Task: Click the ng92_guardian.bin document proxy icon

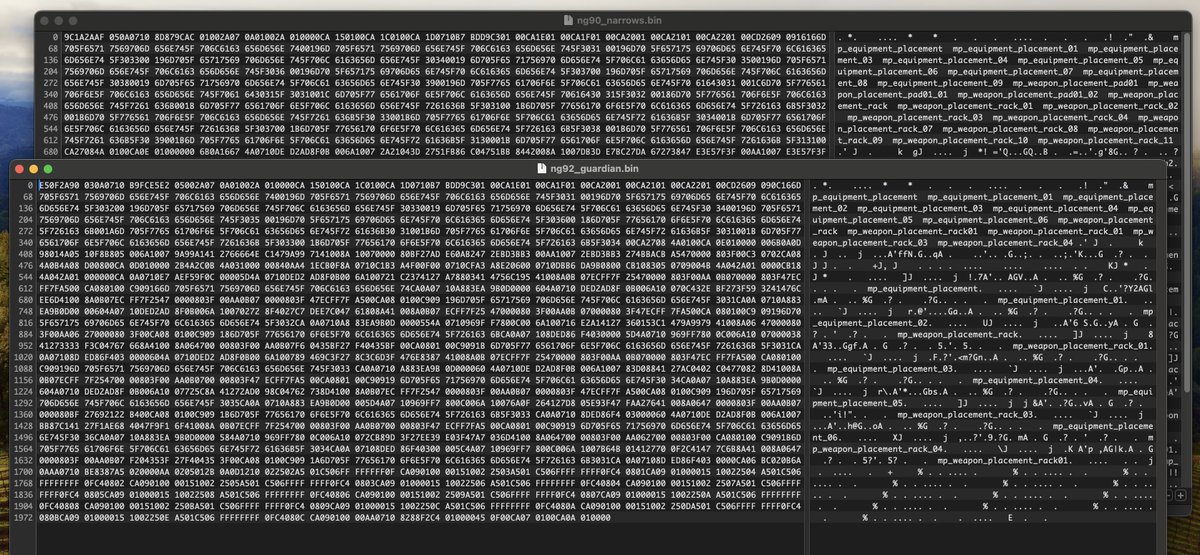Action: 541,169
